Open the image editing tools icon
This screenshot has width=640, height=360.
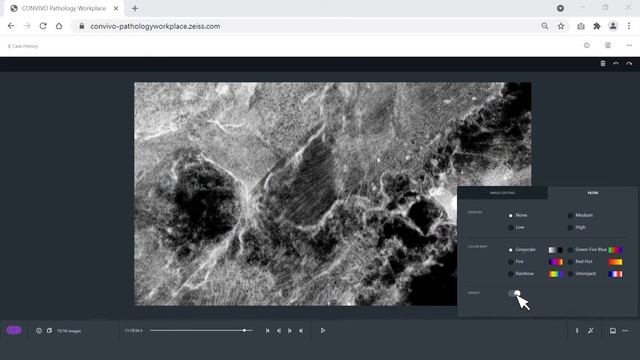tap(591, 331)
